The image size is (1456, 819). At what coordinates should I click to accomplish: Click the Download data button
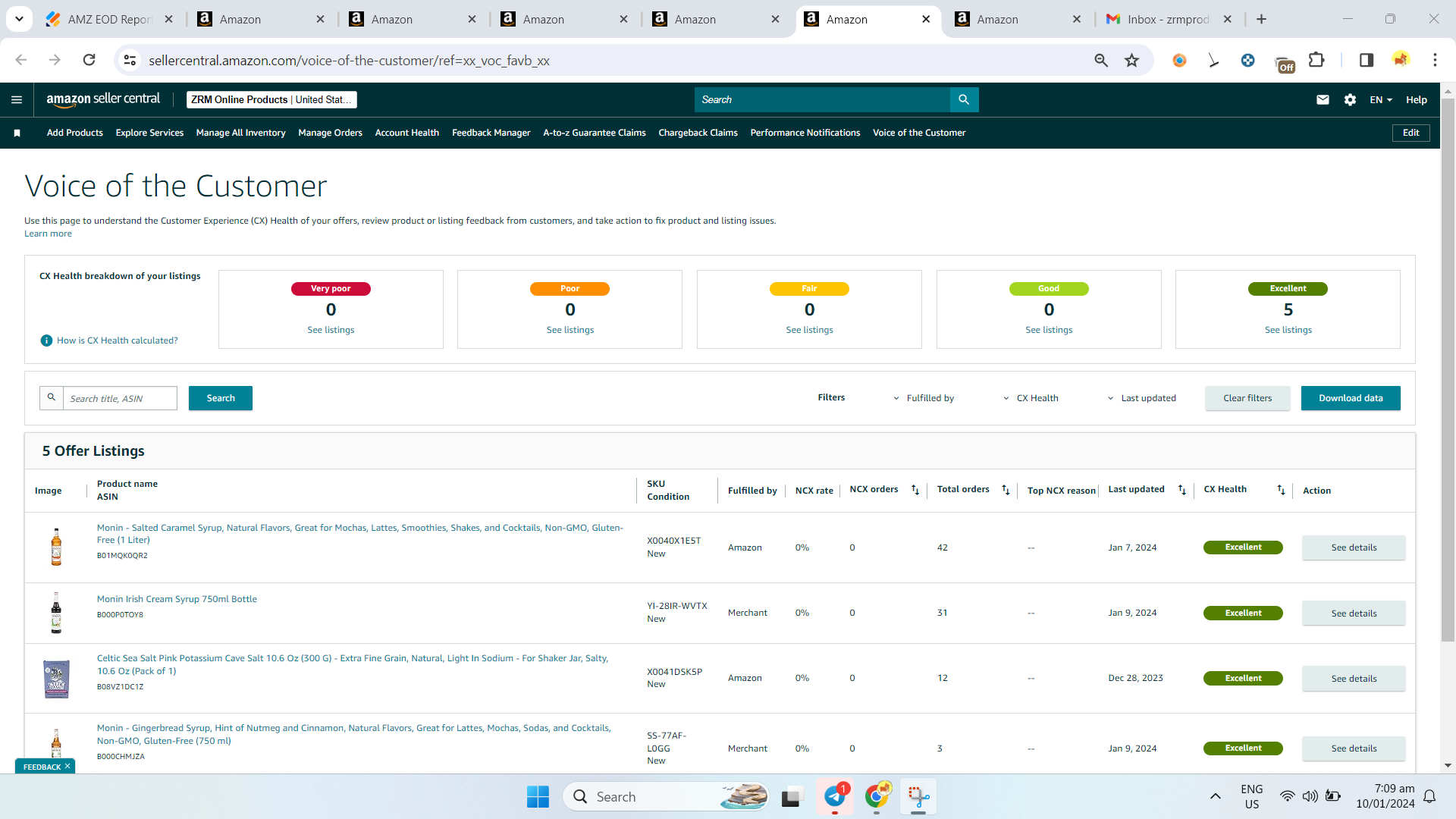click(x=1351, y=398)
